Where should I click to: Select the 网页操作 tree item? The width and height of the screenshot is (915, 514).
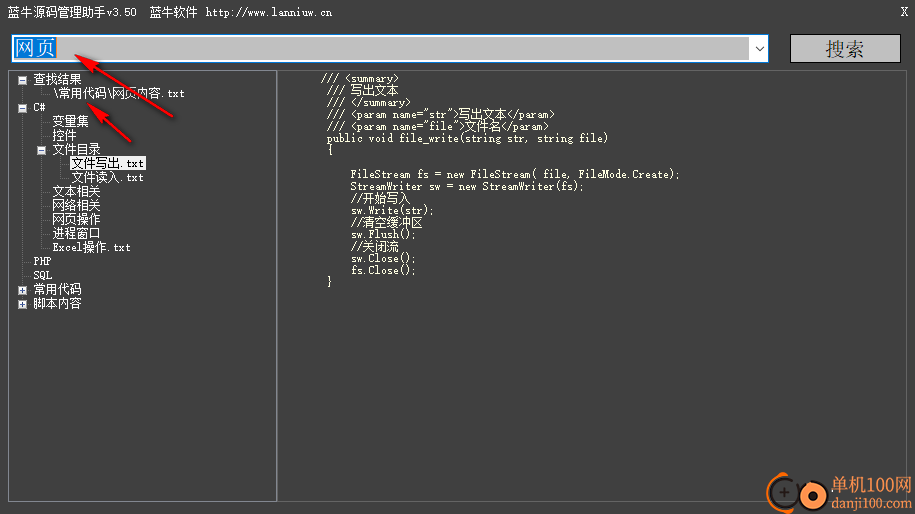point(76,219)
